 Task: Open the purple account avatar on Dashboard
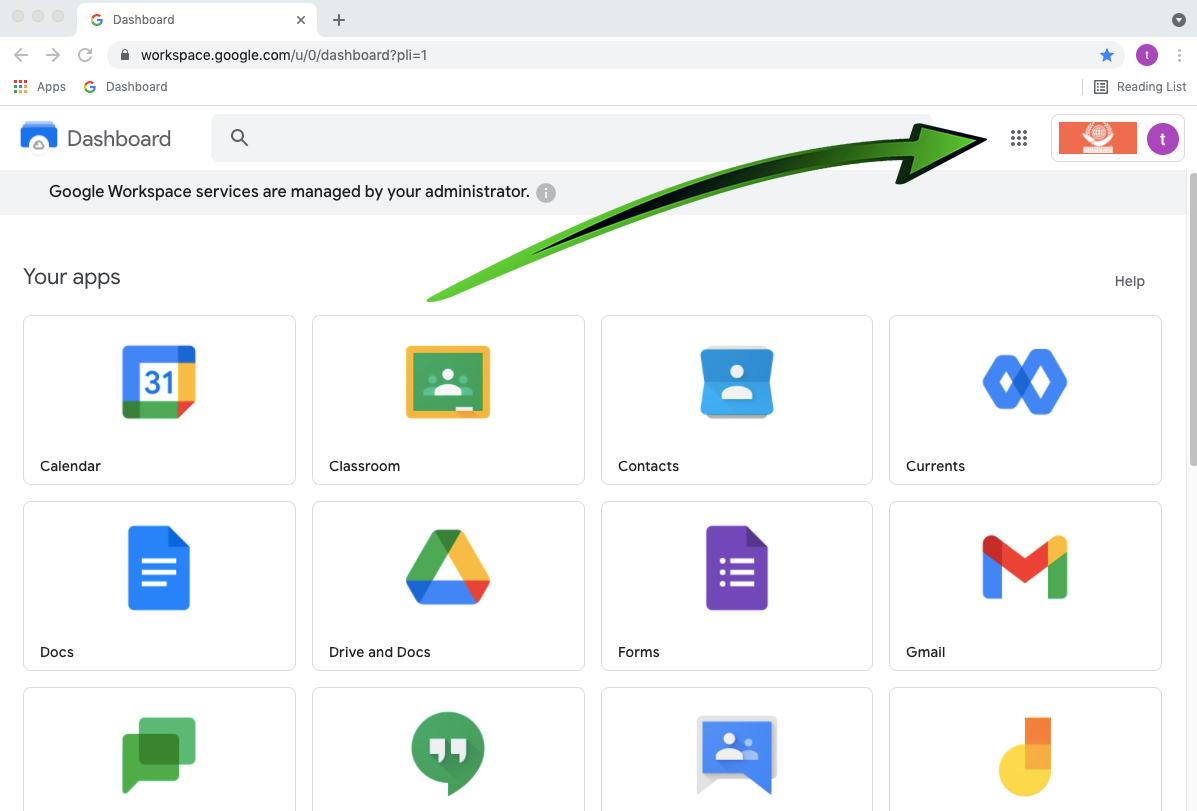tap(1162, 139)
